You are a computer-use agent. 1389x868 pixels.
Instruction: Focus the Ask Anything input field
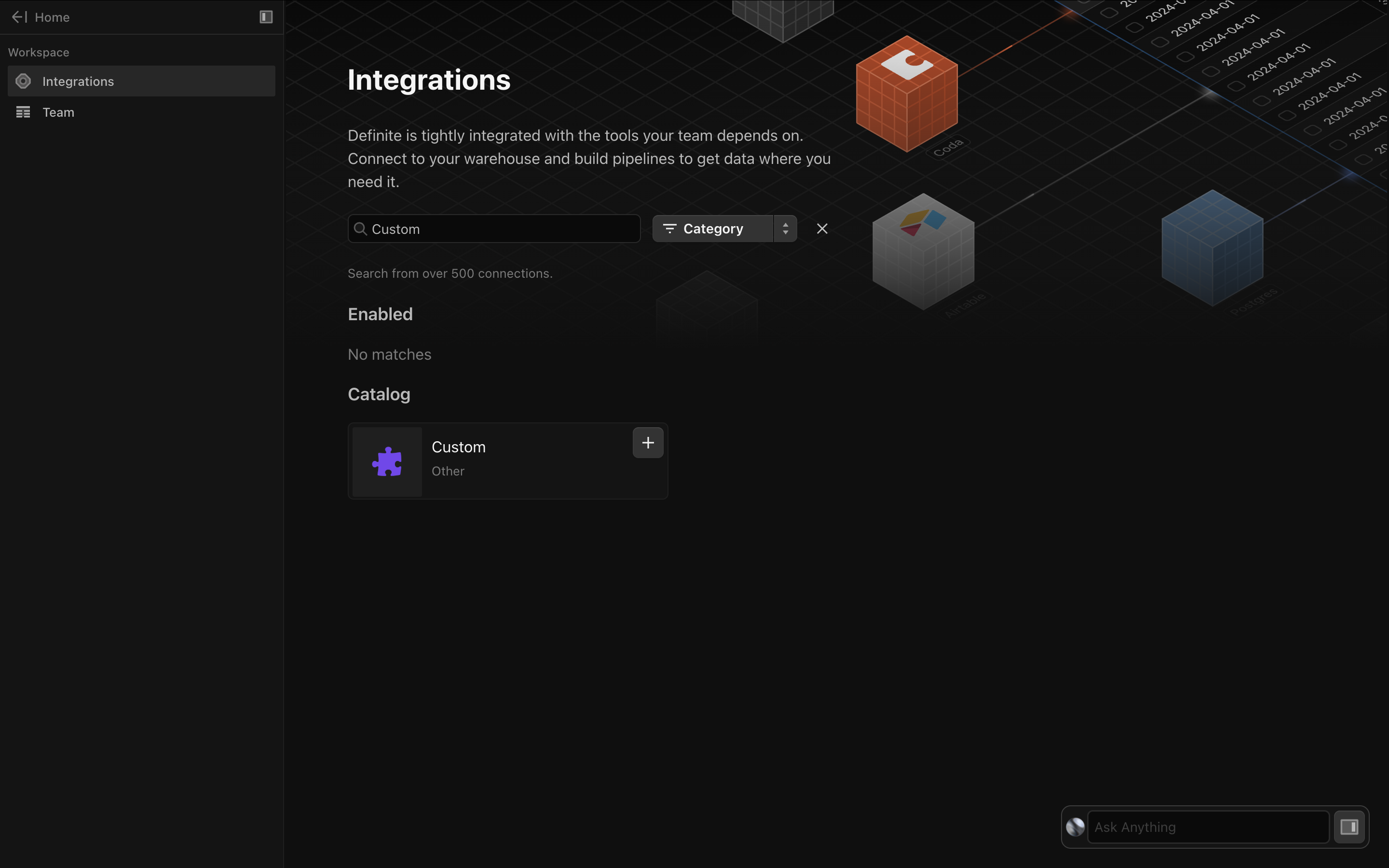[1208, 827]
